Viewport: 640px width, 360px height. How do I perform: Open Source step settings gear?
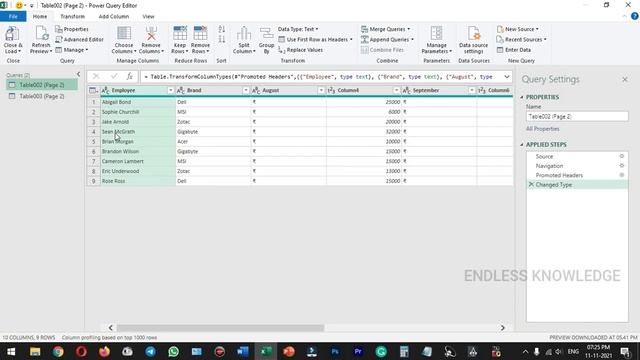(622, 156)
